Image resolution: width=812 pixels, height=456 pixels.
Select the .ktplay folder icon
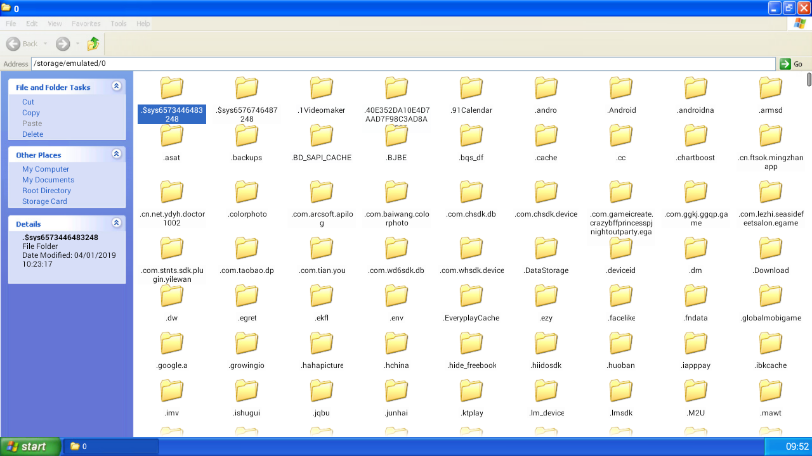pos(471,391)
